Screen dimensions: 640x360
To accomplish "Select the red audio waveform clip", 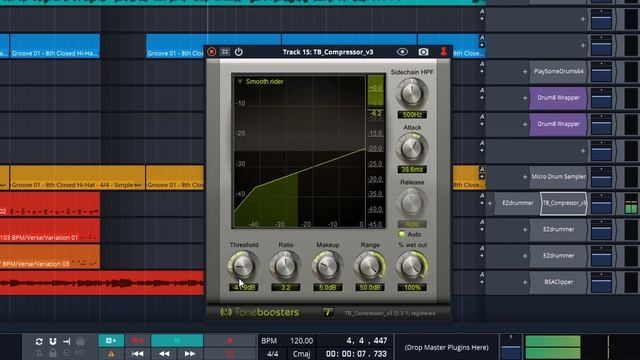I will coord(102,282).
